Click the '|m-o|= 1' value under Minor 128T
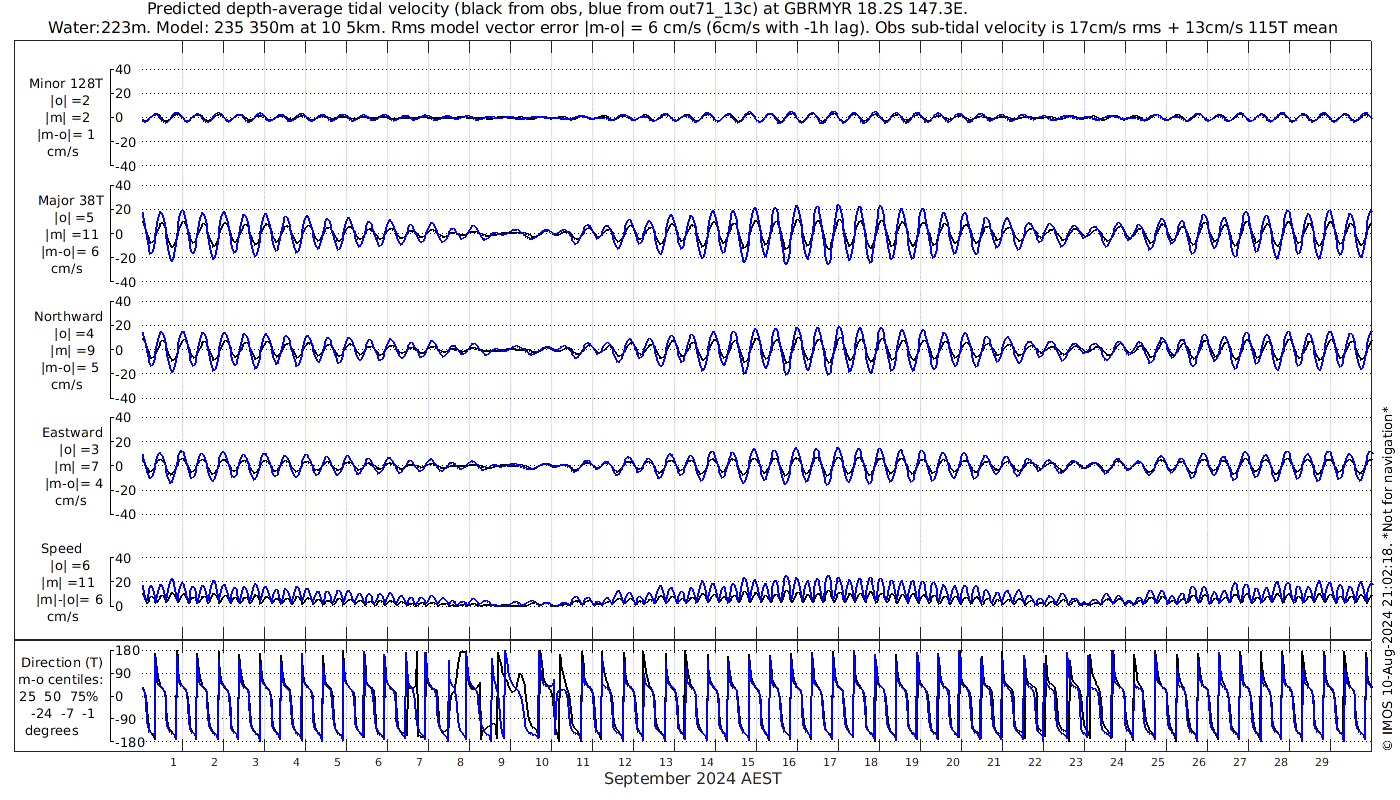Image resolution: width=1400 pixels, height=800 pixels. (x=67, y=135)
